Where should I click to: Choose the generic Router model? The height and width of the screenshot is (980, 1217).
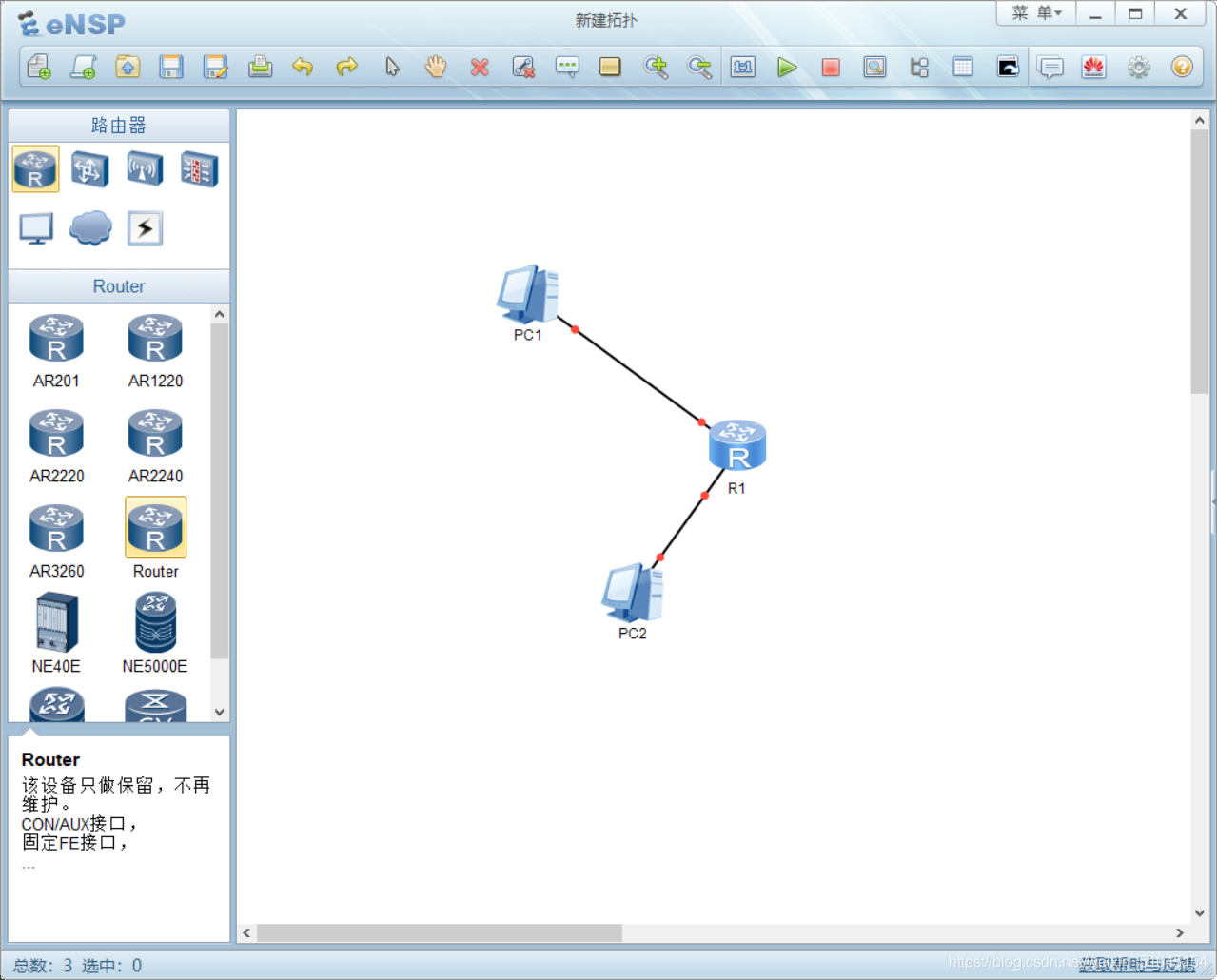[x=155, y=539]
